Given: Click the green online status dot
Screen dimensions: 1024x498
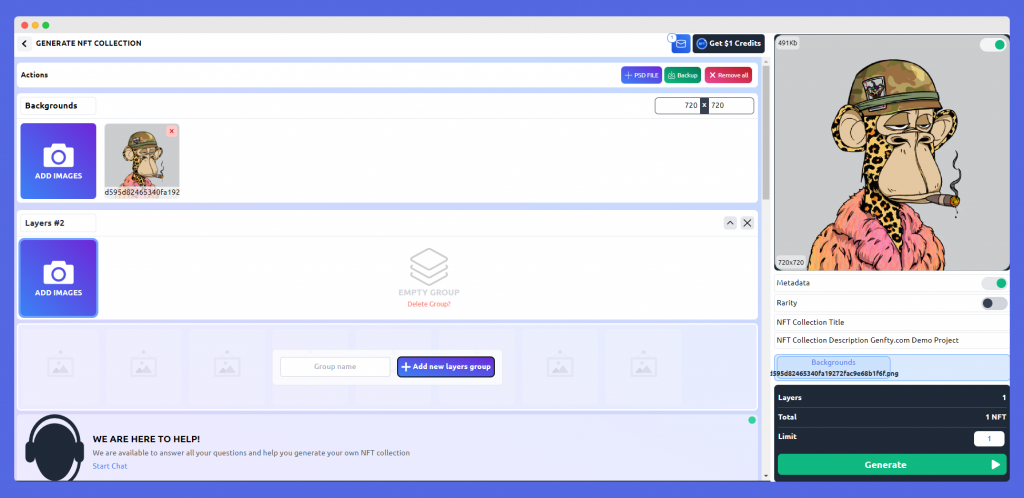Looking at the screenshot, I should point(752,420).
